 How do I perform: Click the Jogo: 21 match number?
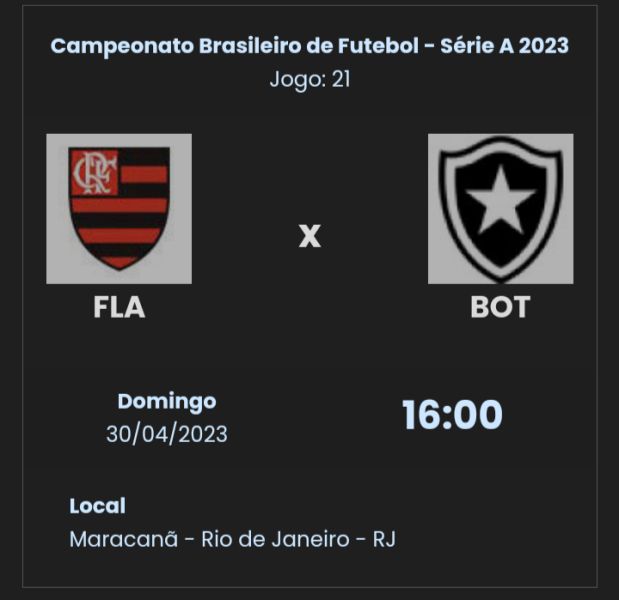tap(309, 79)
